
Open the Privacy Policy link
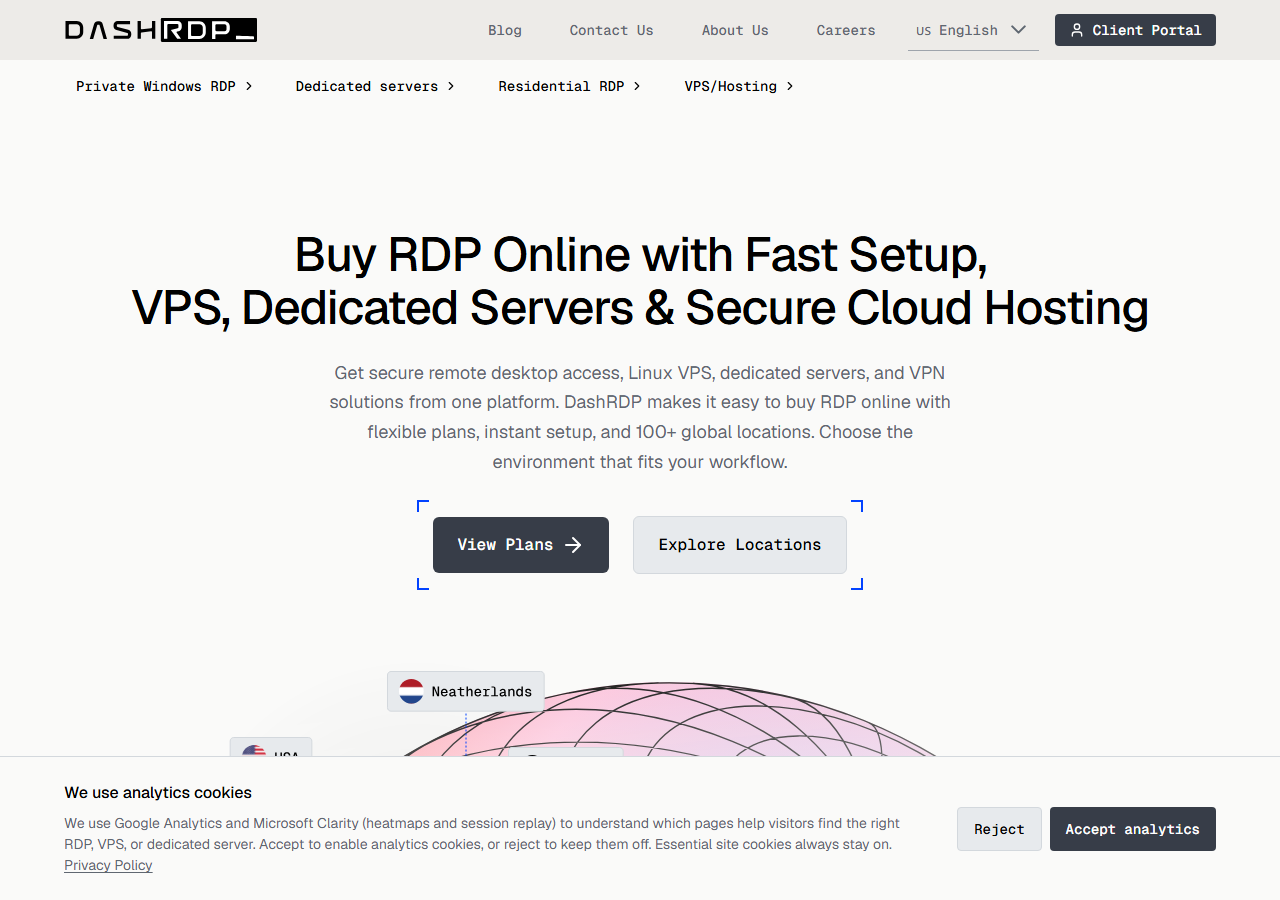click(x=108, y=865)
